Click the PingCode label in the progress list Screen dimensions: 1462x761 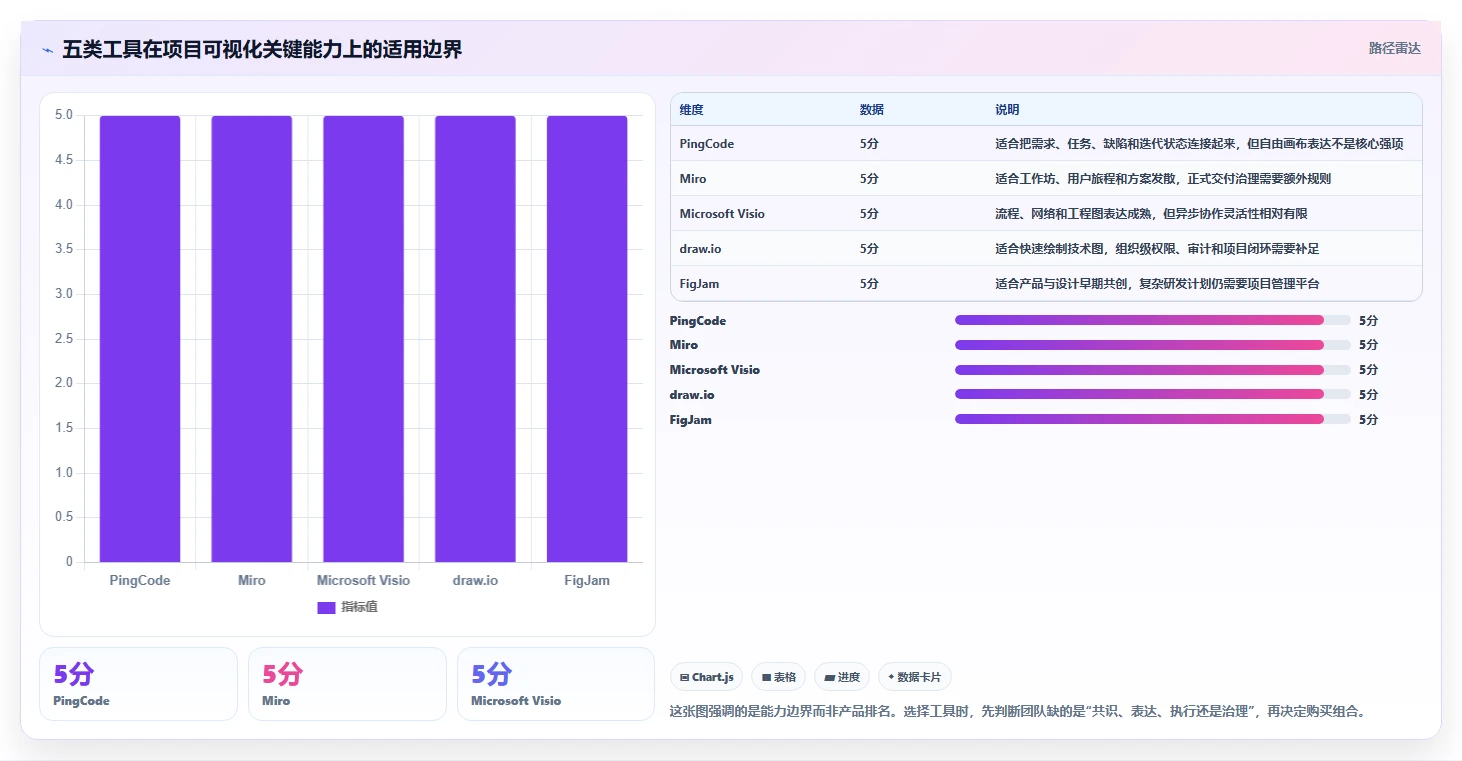point(698,321)
